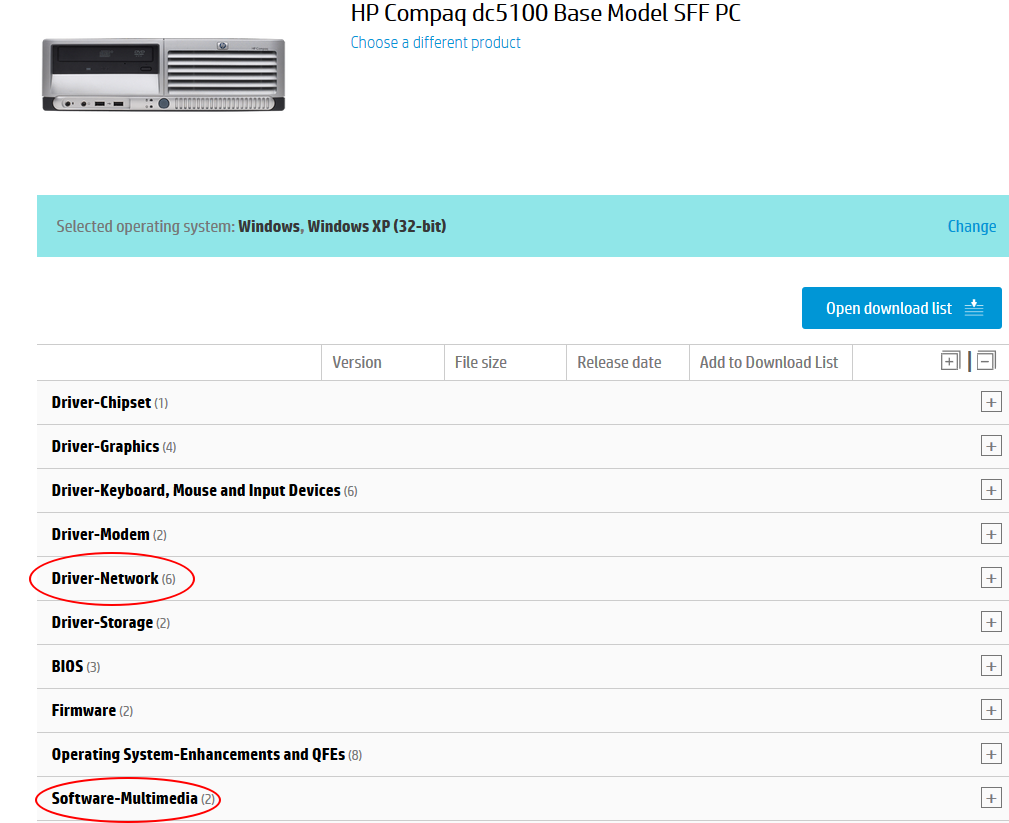Collapse all categories with header minus icon

986,361
